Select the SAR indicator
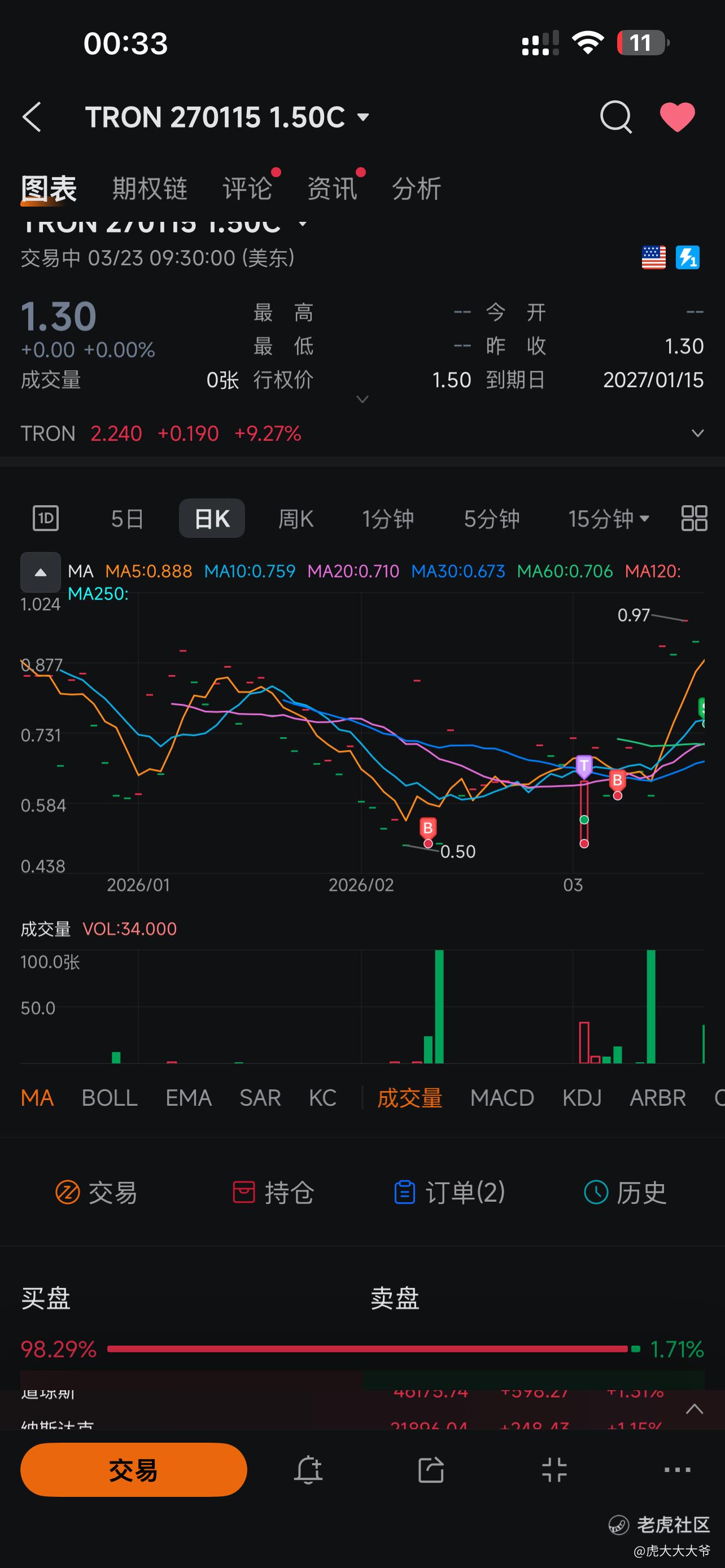This screenshot has width=725, height=1568. click(x=260, y=1098)
